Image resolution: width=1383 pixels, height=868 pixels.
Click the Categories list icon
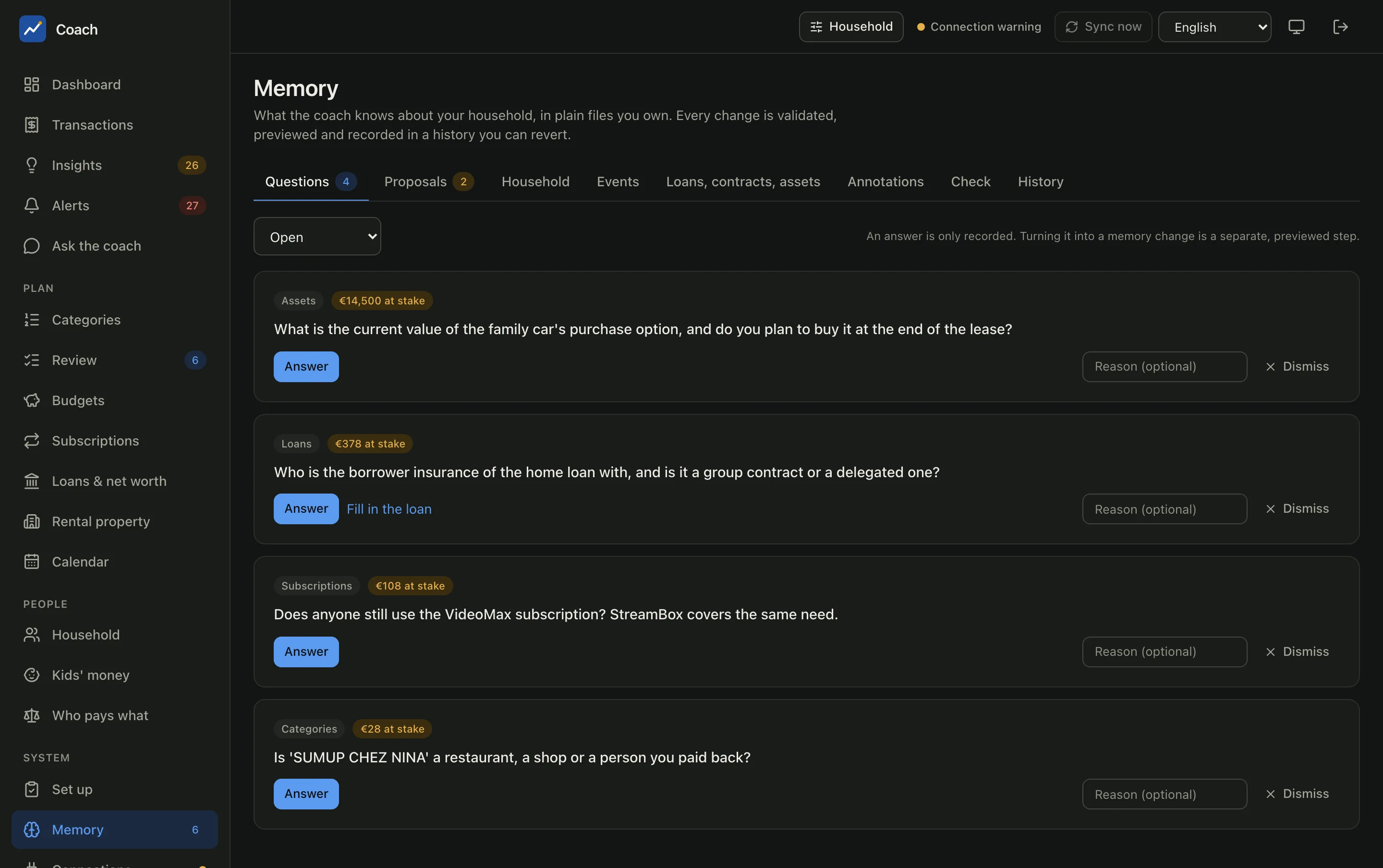point(32,320)
